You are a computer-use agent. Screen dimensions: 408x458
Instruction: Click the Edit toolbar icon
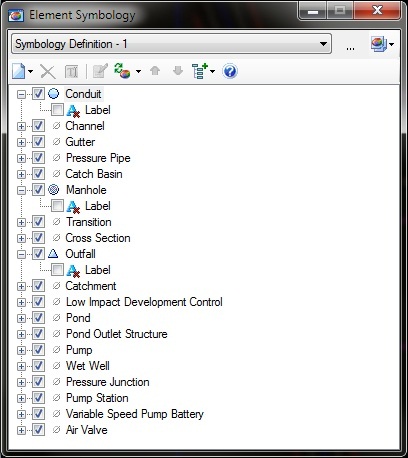coord(100,71)
